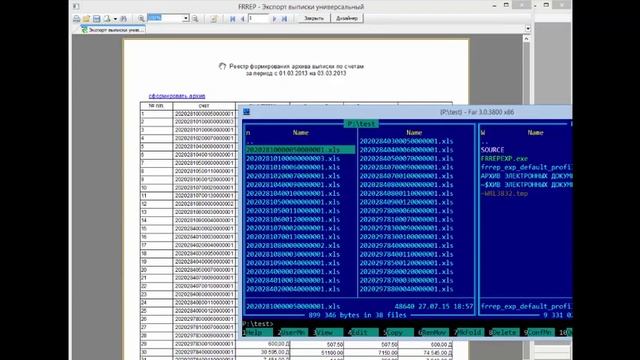Screen dimensions: 640x360
Task: Click the Find binoculars icon in FRREP toolbar
Action: pyautogui.click(x=124, y=19)
